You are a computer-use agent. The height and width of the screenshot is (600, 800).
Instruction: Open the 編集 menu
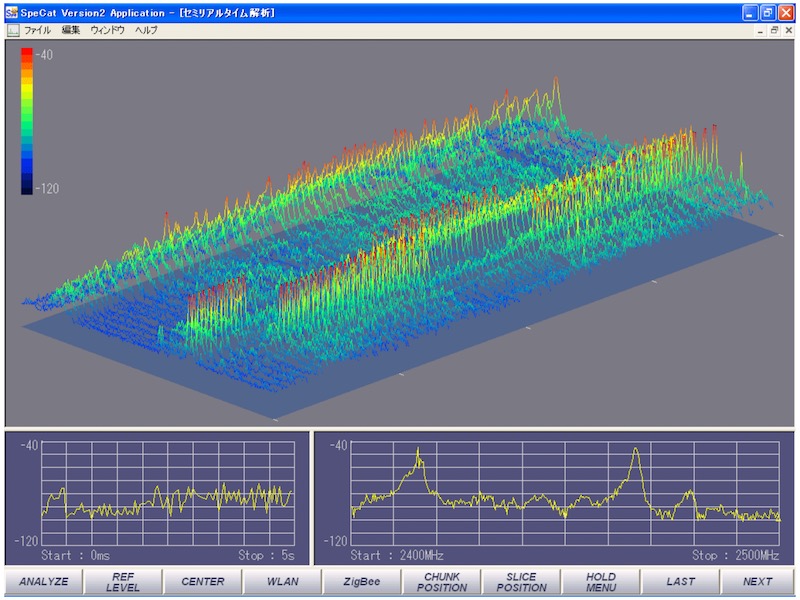point(71,30)
